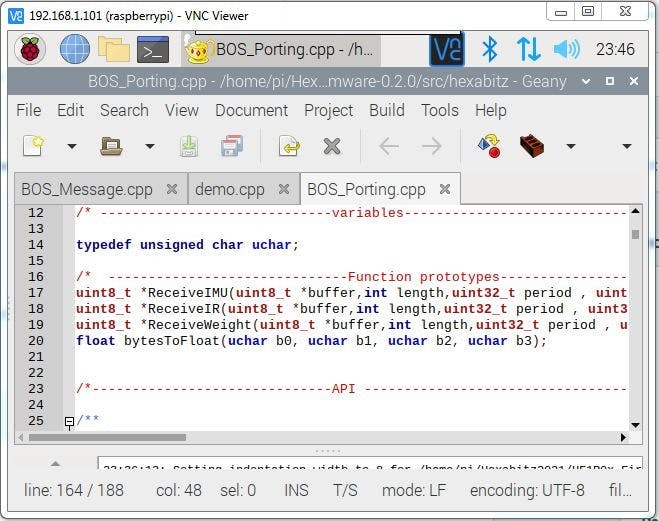
Task: Open the file manager folders icon
Action: (113, 49)
